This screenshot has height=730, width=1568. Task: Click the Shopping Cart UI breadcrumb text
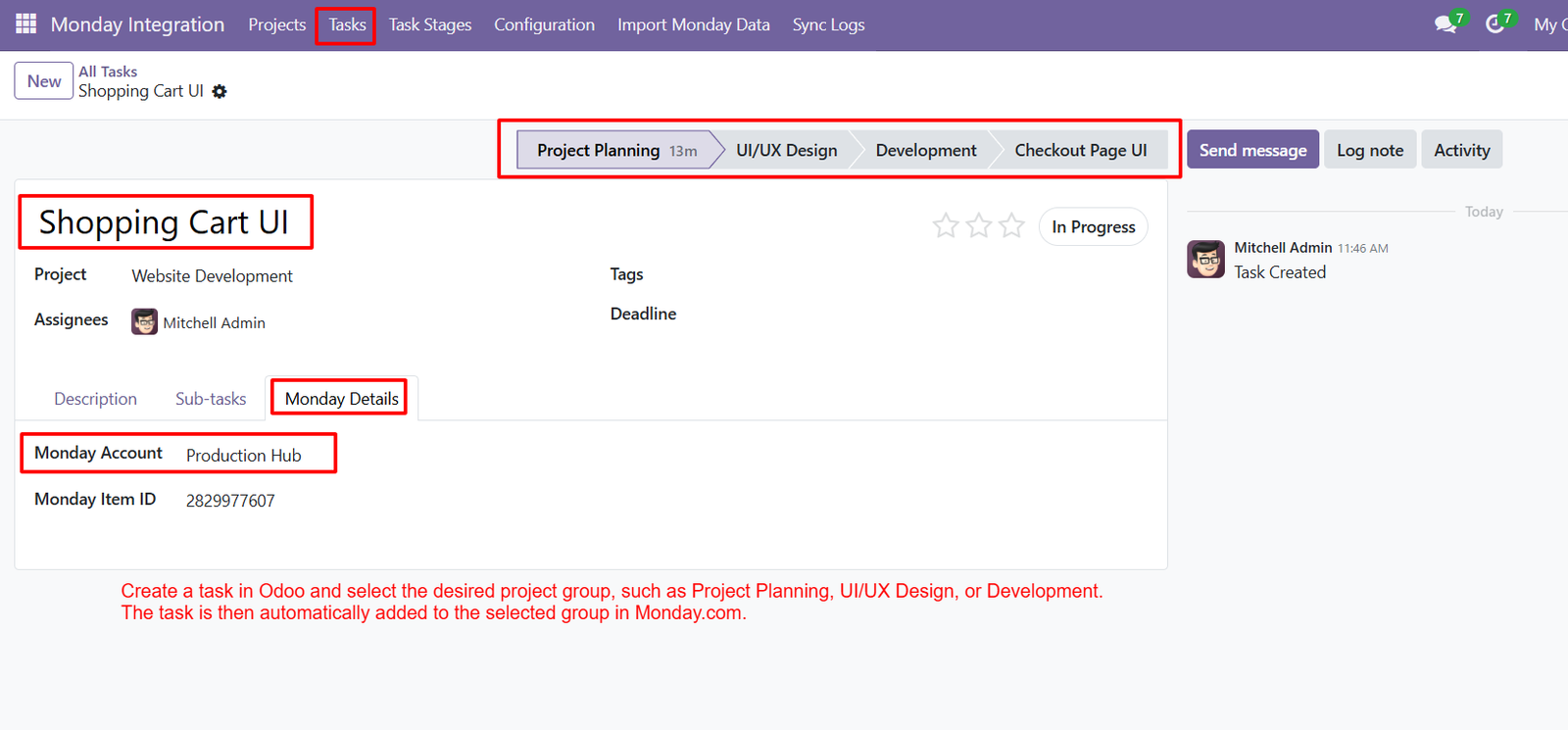(141, 91)
